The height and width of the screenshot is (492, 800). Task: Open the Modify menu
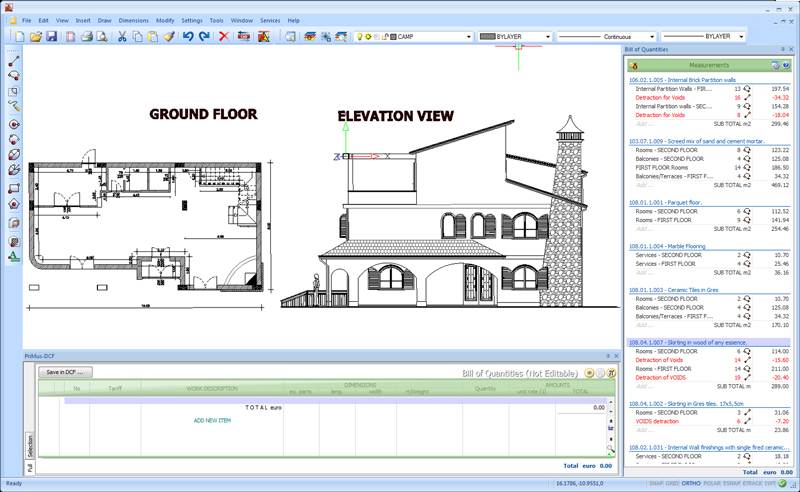click(165, 20)
